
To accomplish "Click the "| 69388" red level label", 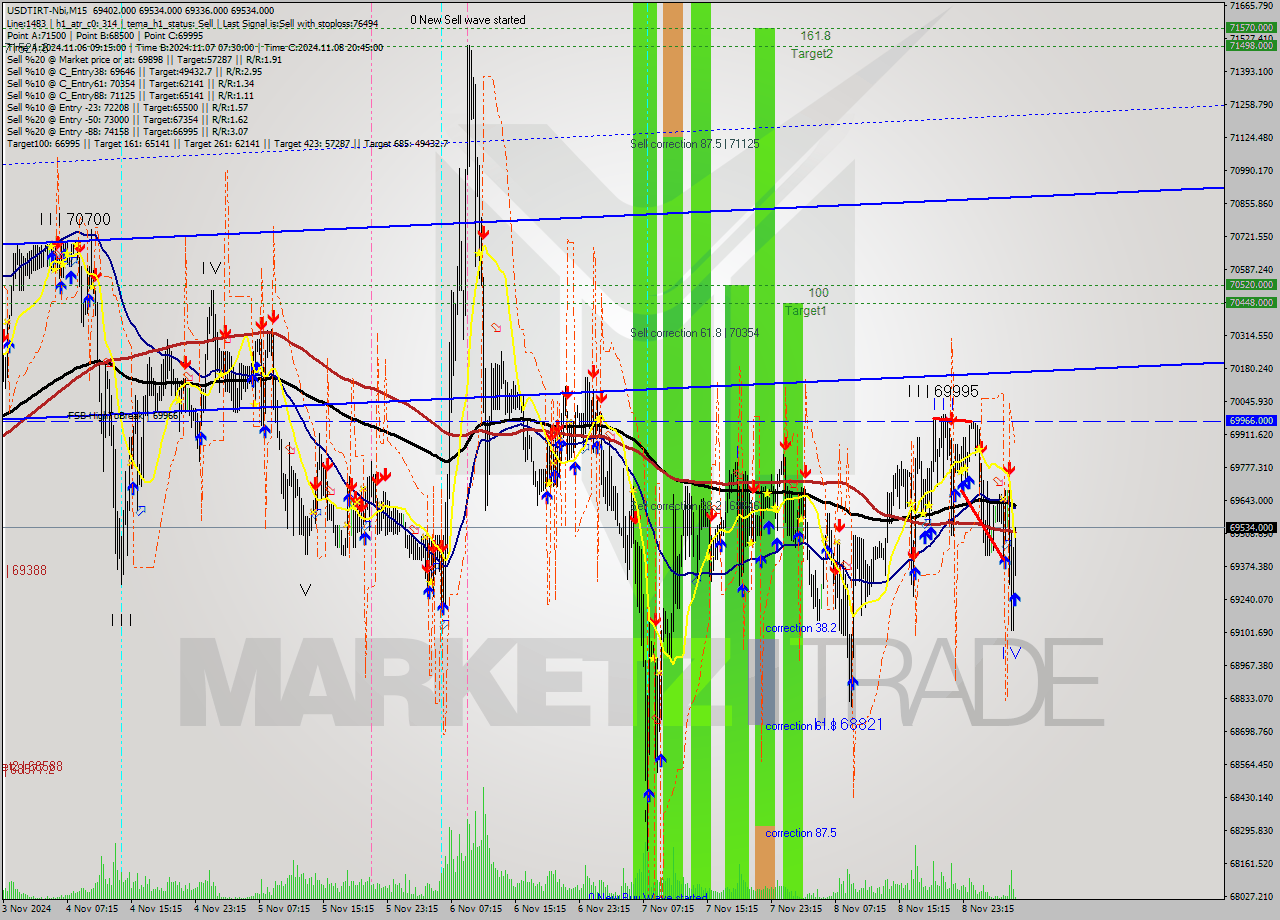I will (x=27, y=570).
